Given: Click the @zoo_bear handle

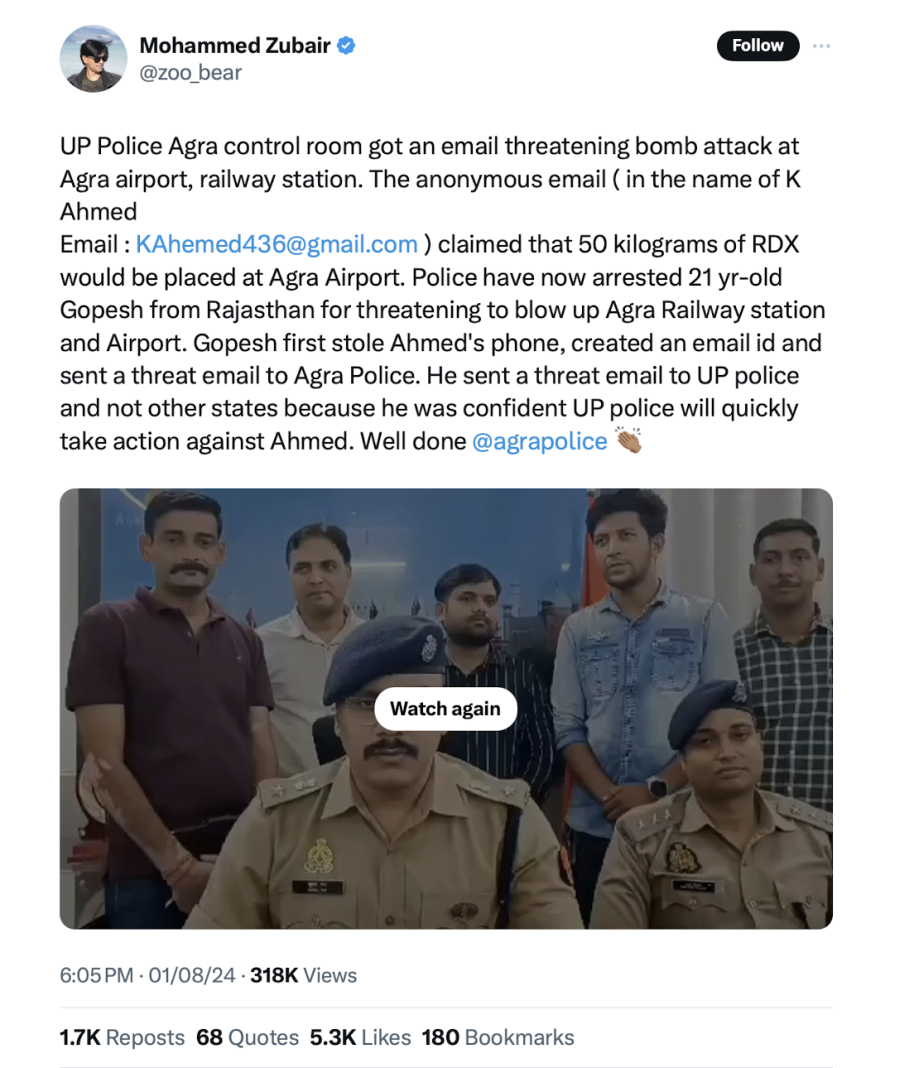Looking at the screenshot, I should pyautogui.click(x=190, y=72).
